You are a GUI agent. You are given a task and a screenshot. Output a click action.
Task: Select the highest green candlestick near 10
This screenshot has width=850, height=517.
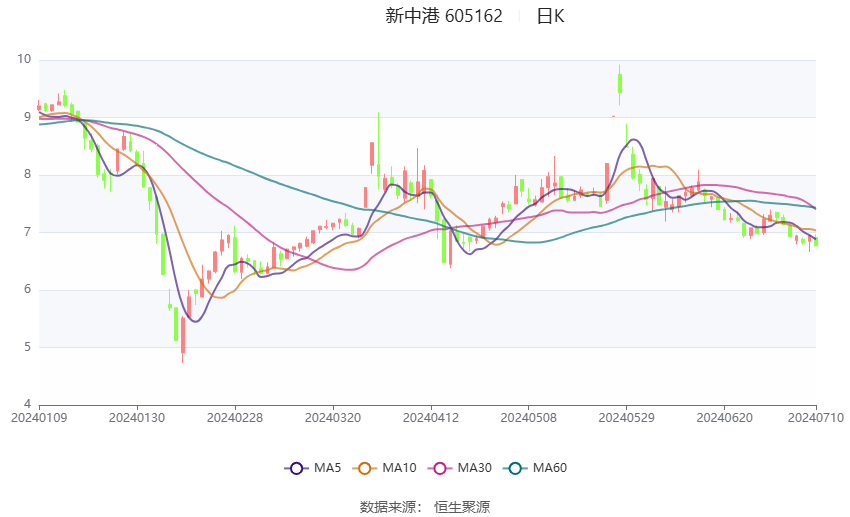coord(620,84)
